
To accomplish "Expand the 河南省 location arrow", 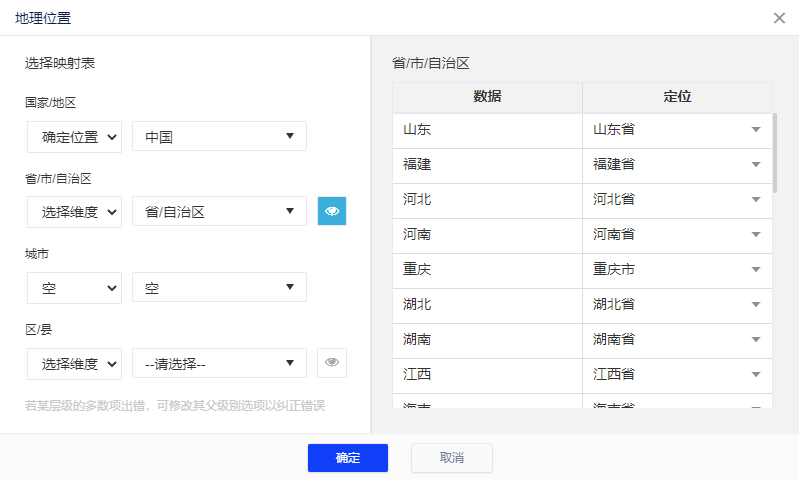I will 756,235.
